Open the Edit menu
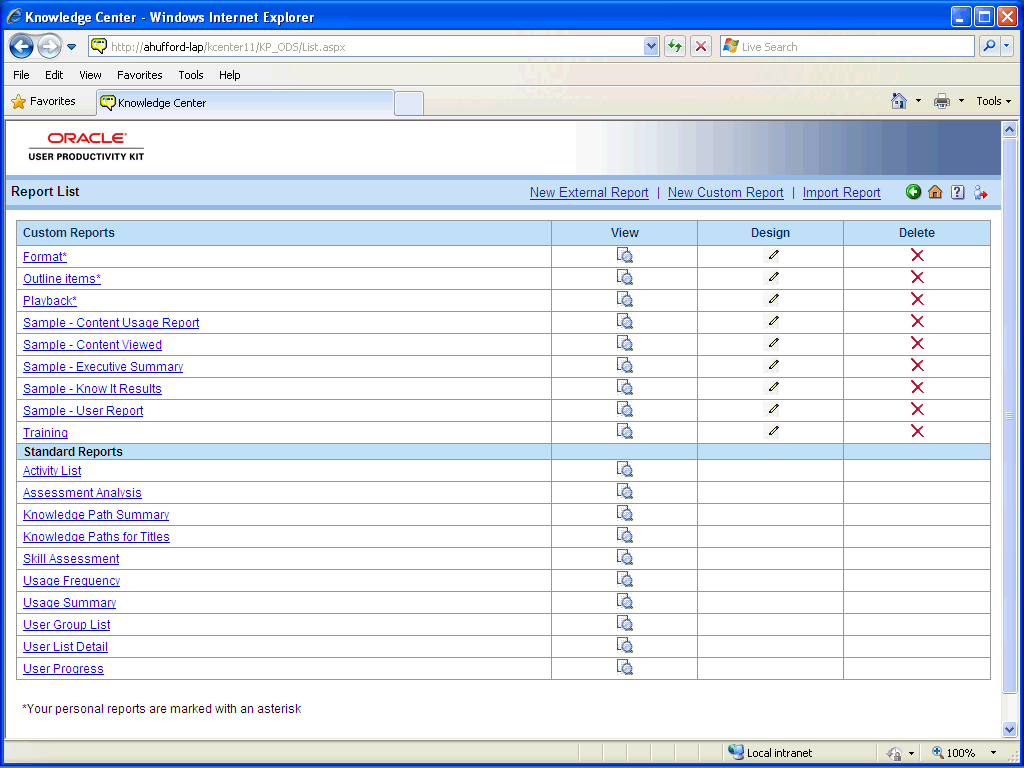1024x768 pixels. point(54,75)
